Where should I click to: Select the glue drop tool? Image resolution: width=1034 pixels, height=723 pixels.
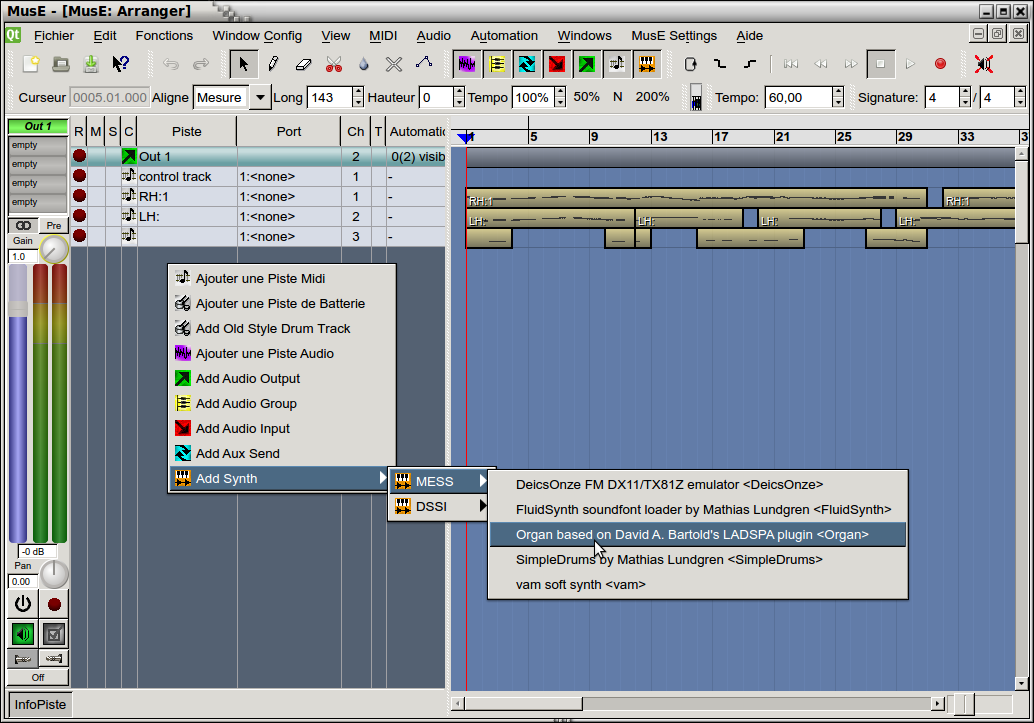[364, 64]
